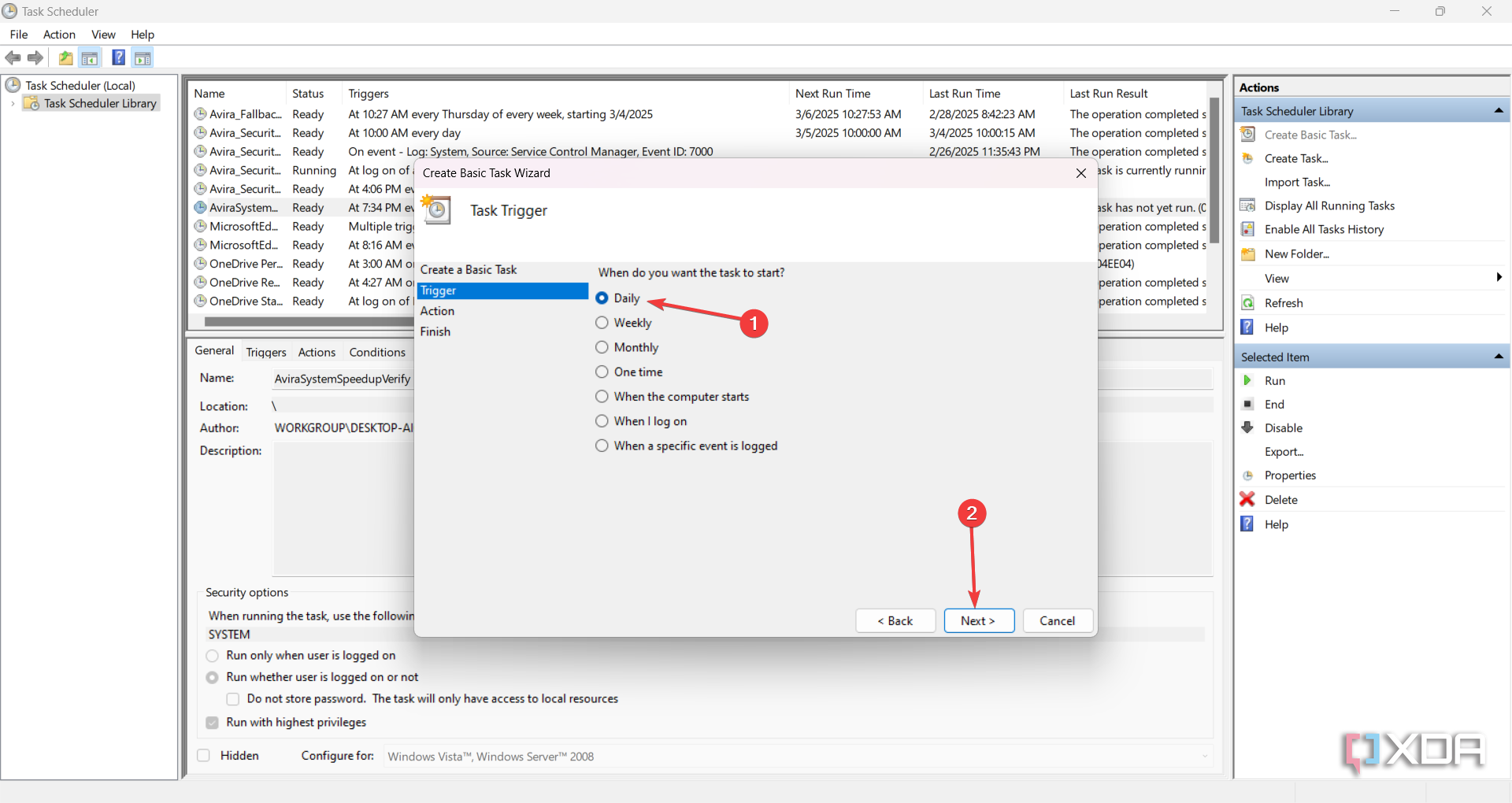Click the Back arrow toolbar icon

pos(13,57)
